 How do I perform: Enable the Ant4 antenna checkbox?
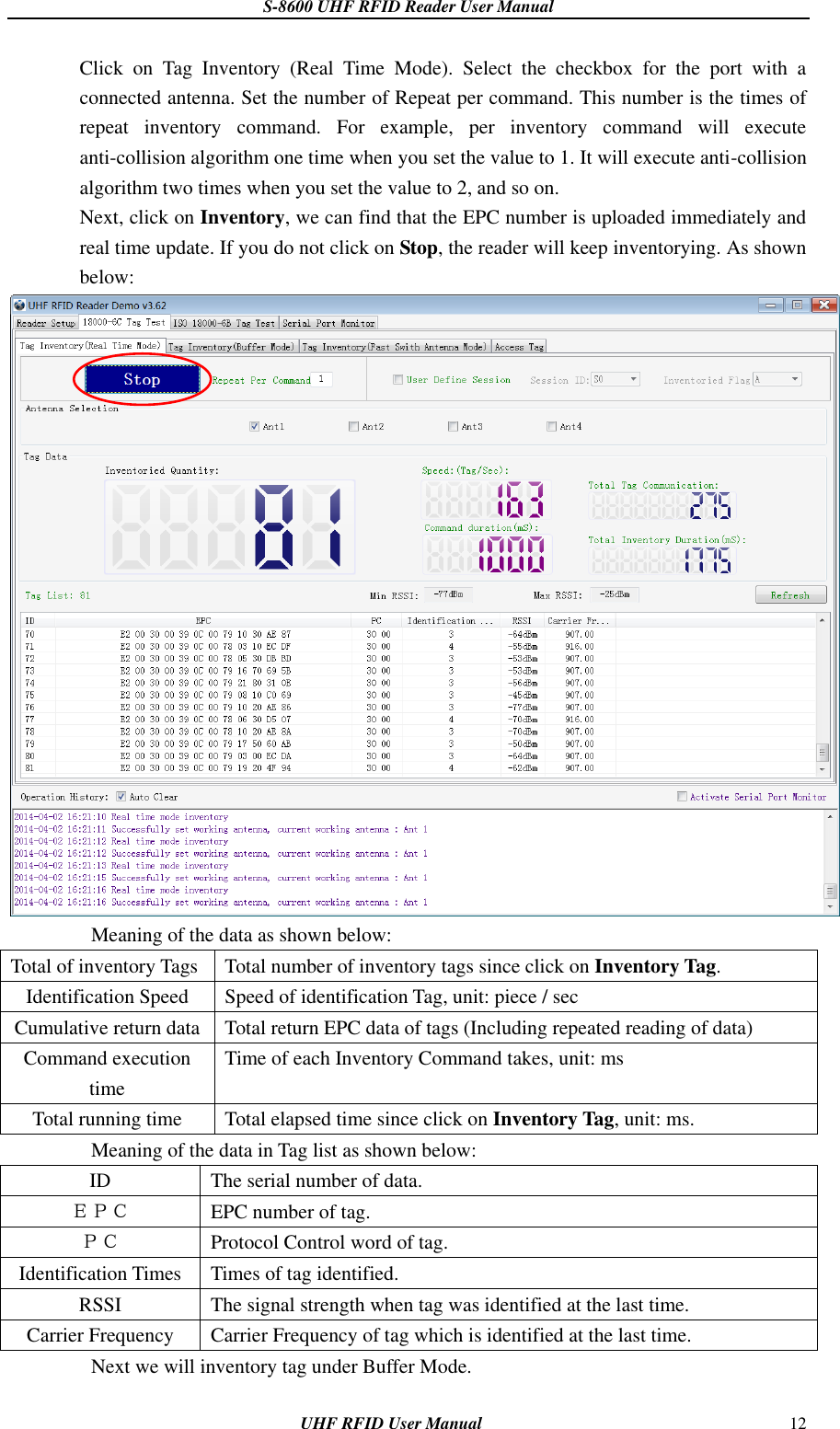[x=551, y=426]
